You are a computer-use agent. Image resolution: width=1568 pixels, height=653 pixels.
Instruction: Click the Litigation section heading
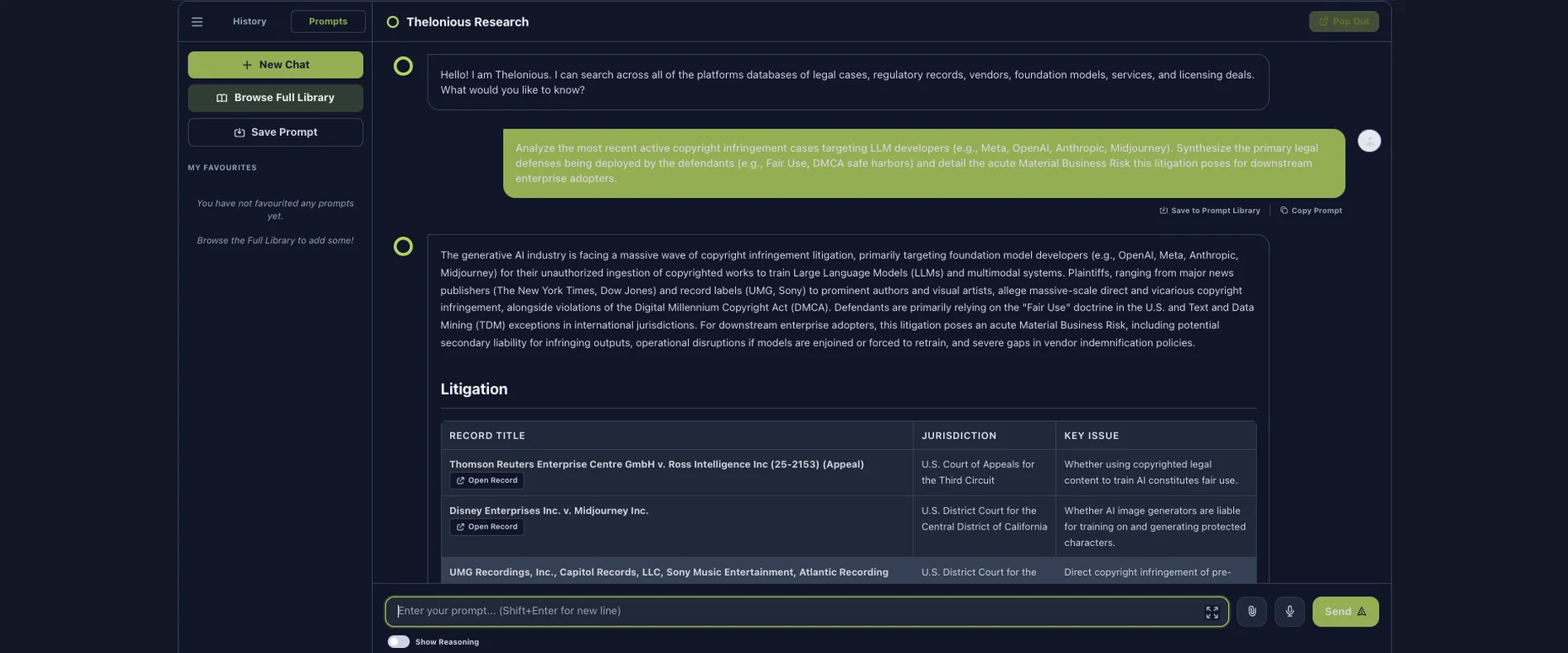(x=474, y=389)
